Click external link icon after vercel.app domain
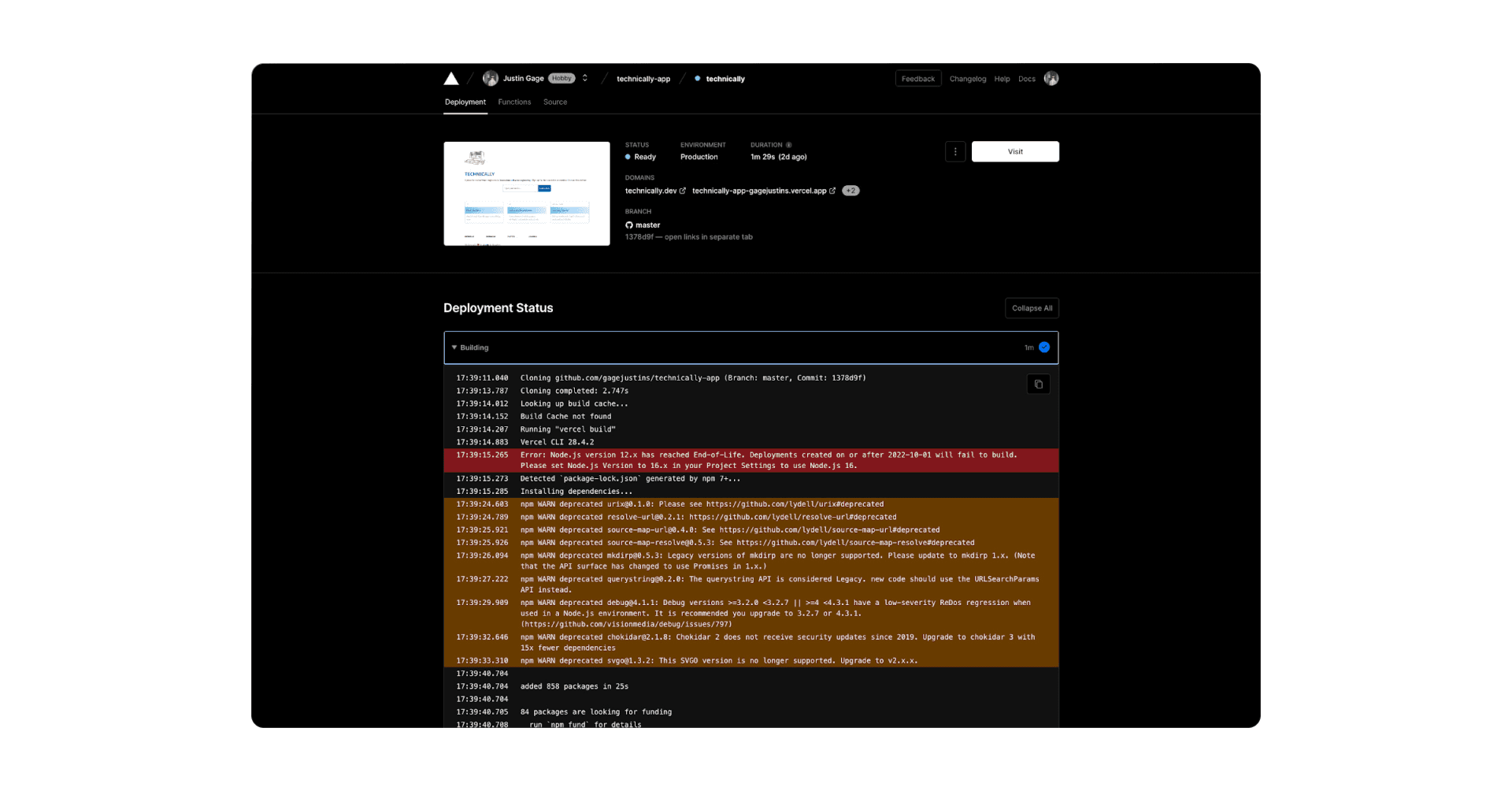The image size is (1512, 791). 832,191
